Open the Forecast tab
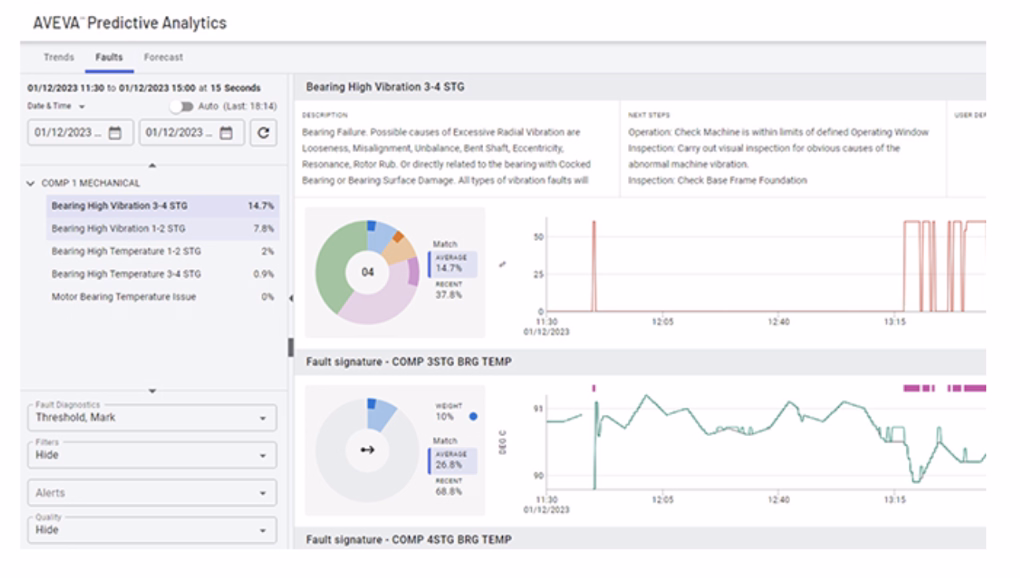 pos(163,57)
